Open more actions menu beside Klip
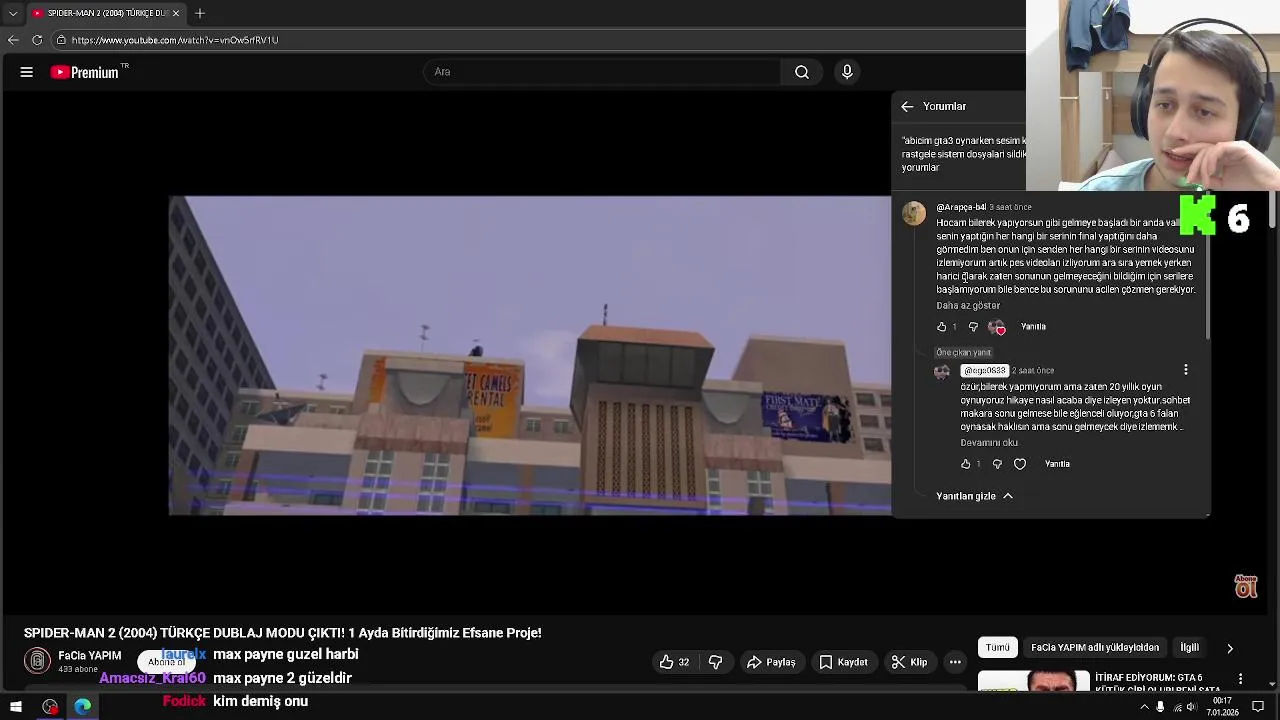The image size is (1280, 720). click(955, 662)
